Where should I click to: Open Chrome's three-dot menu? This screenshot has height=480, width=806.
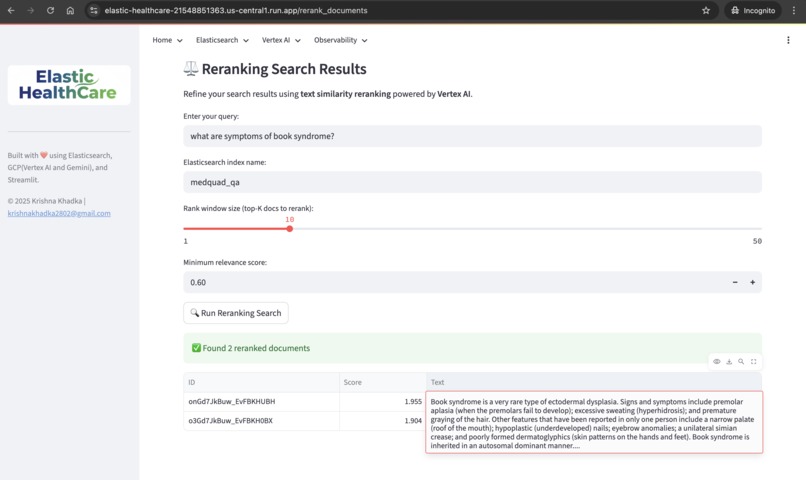pyautogui.click(x=794, y=10)
